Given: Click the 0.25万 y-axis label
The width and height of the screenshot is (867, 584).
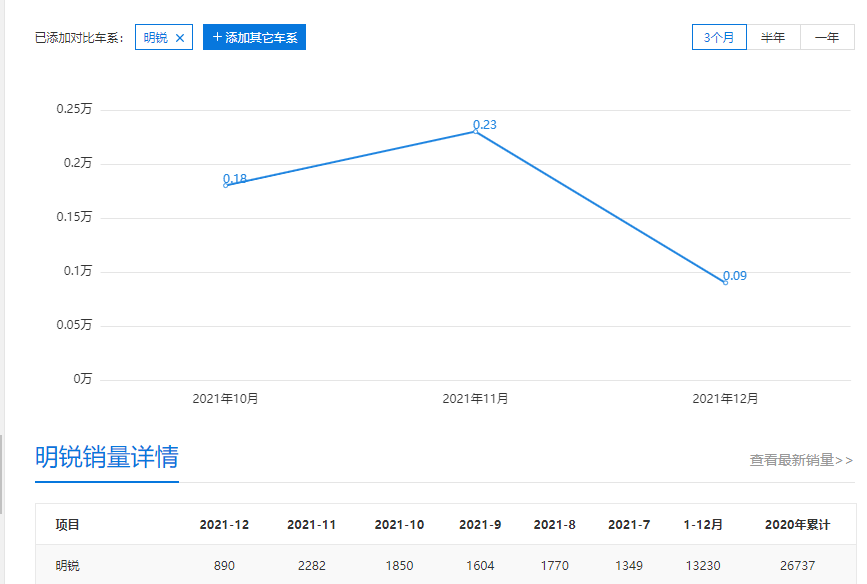Looking at the screenshot, I should coord(74,109).
